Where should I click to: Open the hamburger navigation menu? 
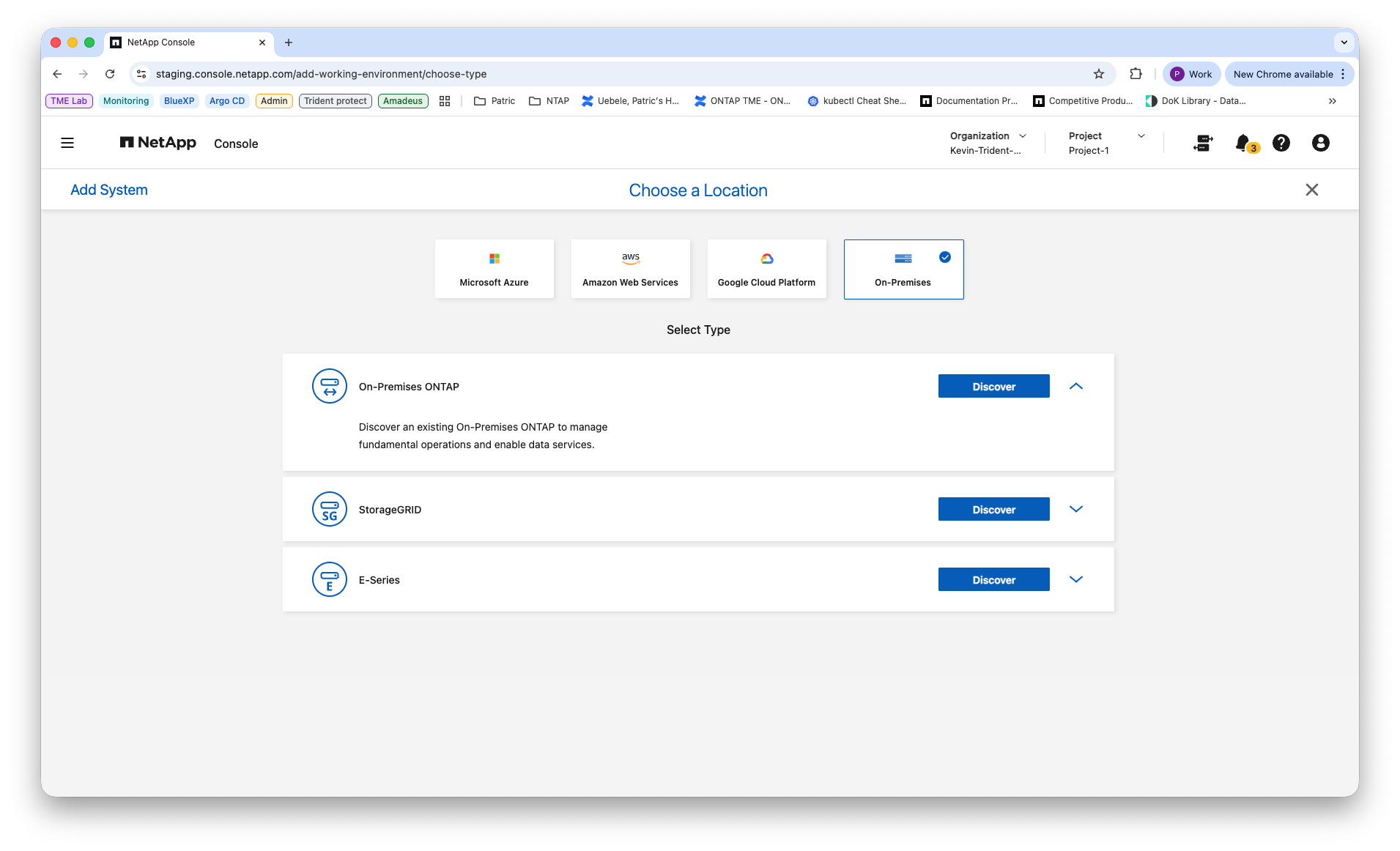coord(67,143)
